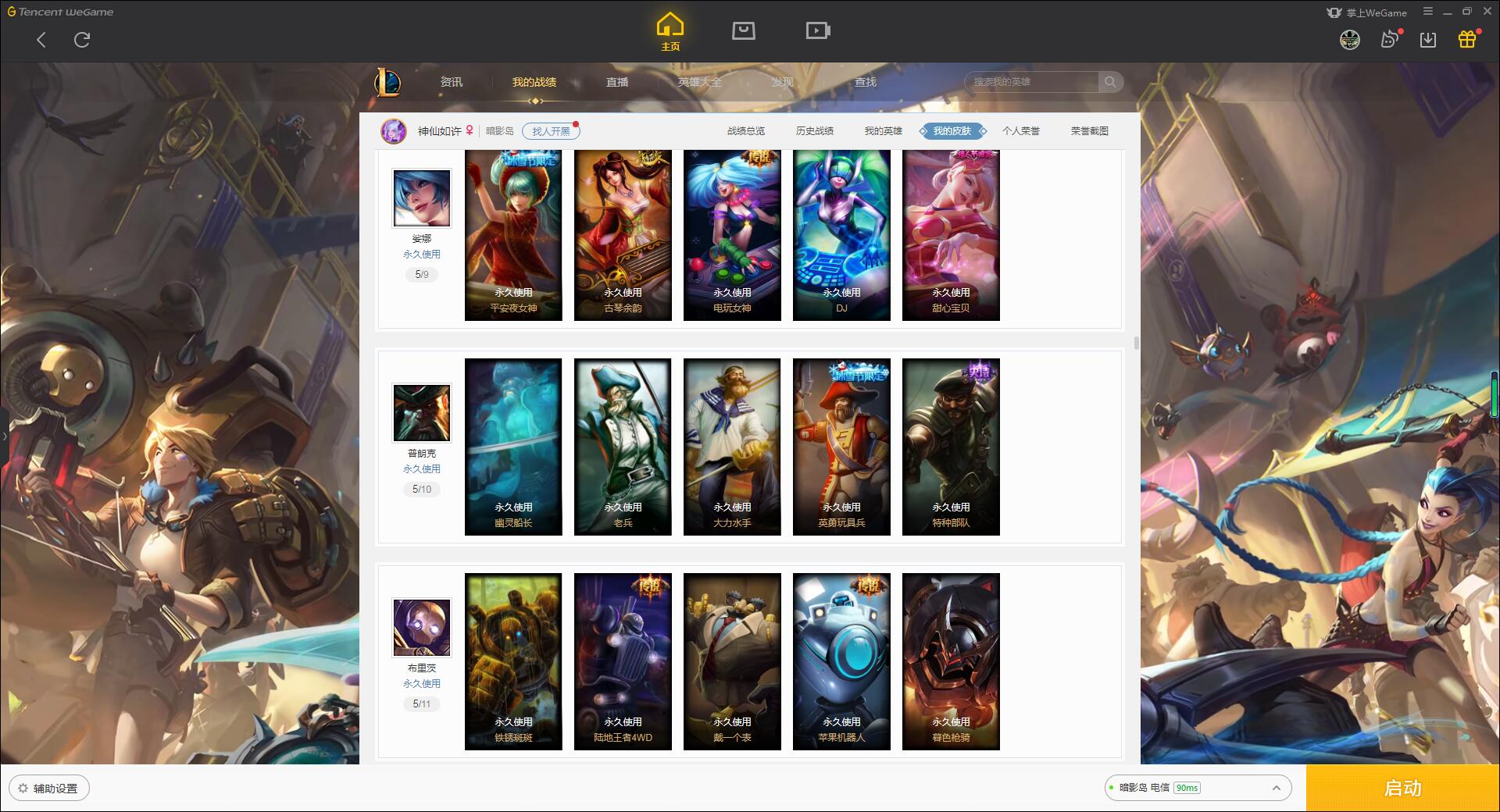Click the 神仙如许 player name
The width and height of the screenshot is (1500, 812).
[439, 131]
